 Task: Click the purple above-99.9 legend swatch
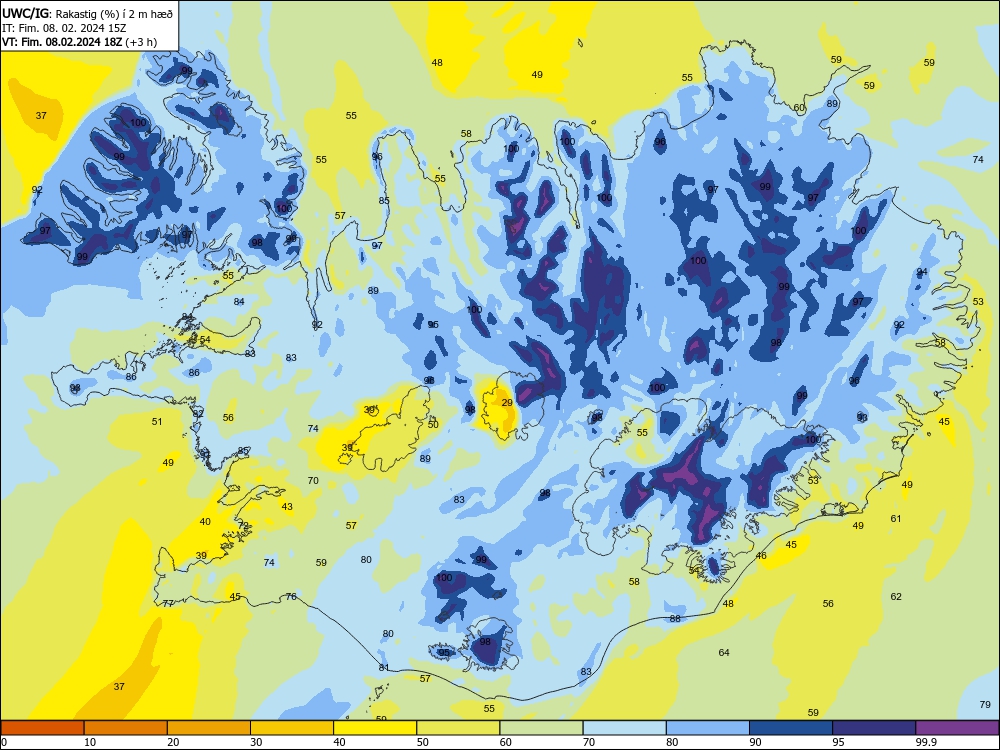[957, 728]
